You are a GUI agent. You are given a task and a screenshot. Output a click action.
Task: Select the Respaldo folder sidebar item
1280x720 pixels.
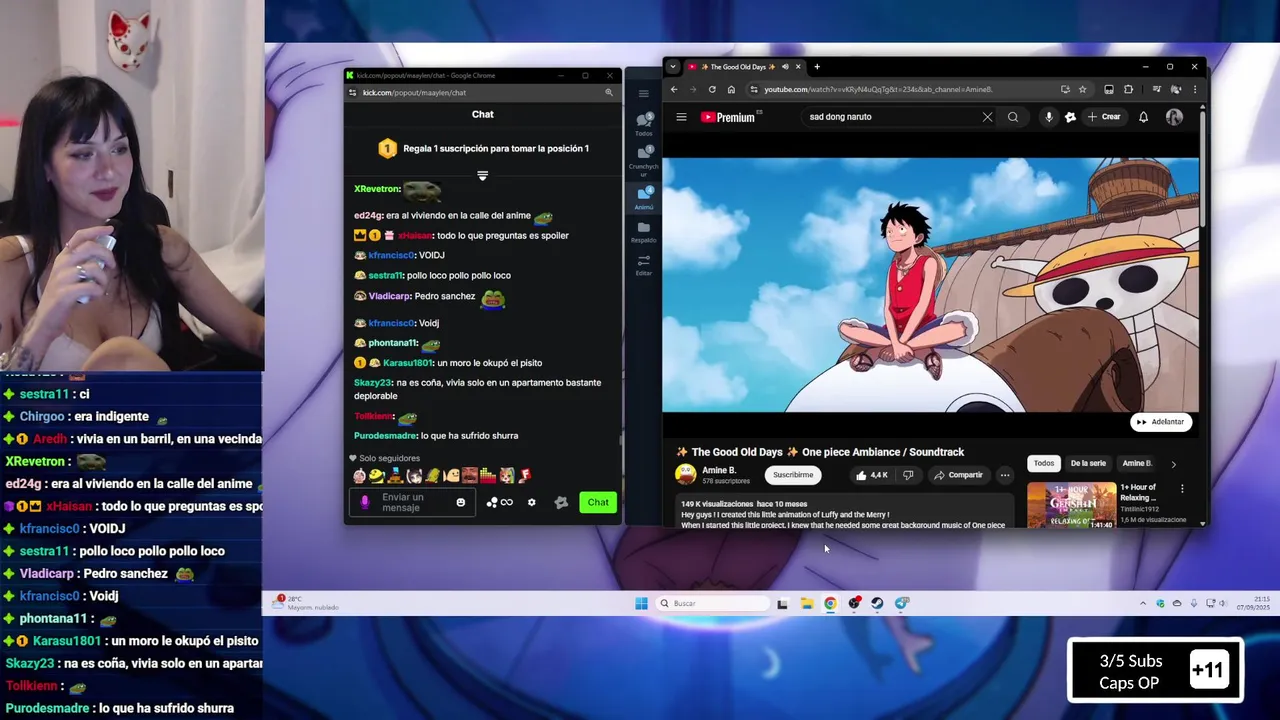pos(644,232)
